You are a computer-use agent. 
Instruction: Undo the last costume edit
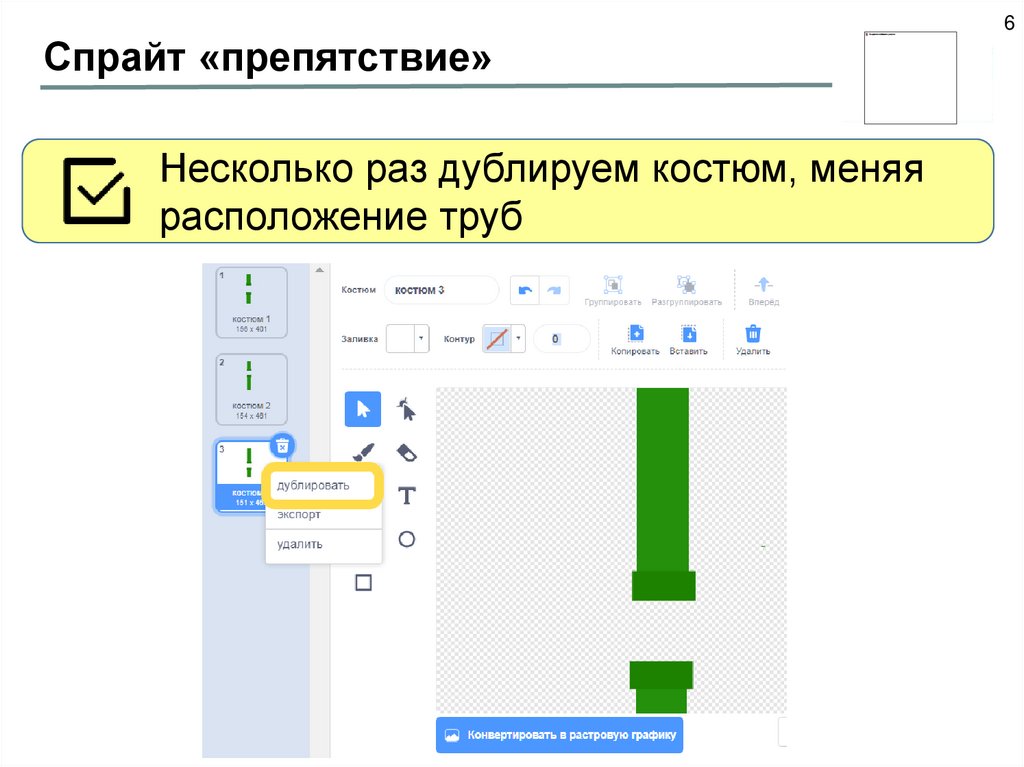pyautogui.click(x=524, y=290)
